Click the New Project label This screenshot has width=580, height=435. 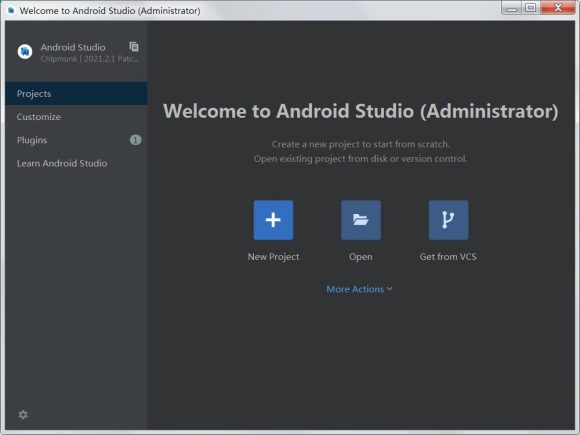pos(273,257)
